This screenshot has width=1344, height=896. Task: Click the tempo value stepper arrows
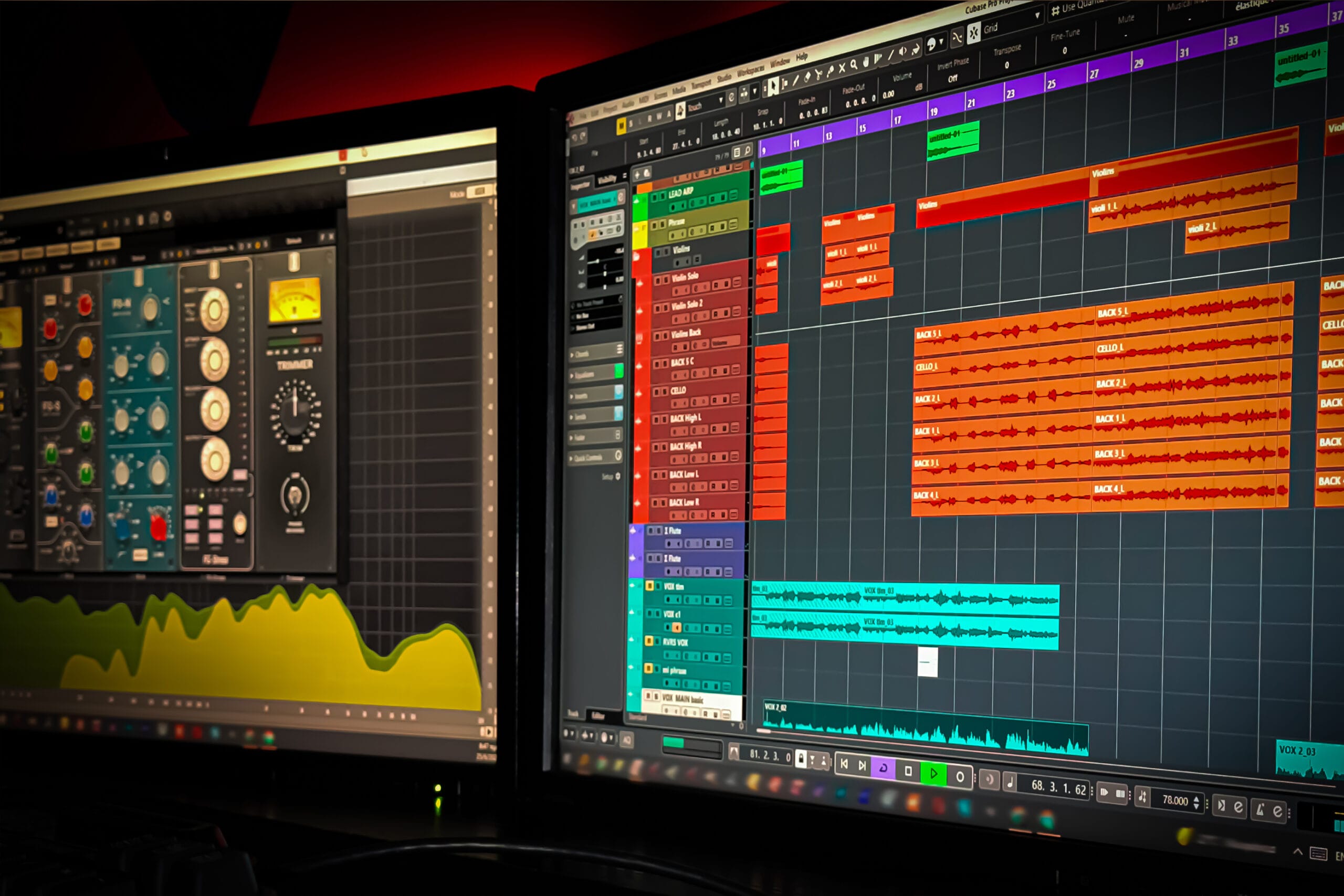click(1196, 802)
